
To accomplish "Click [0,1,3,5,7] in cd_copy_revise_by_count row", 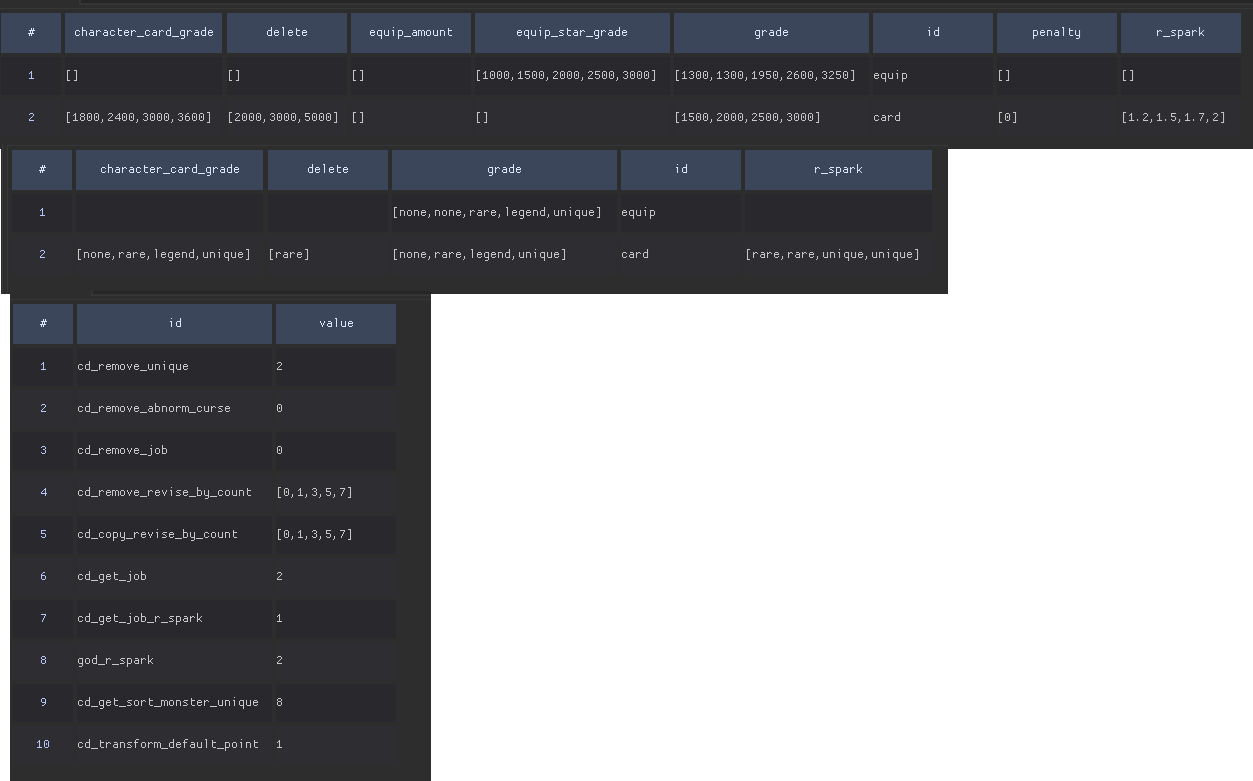I will (336, 534).
